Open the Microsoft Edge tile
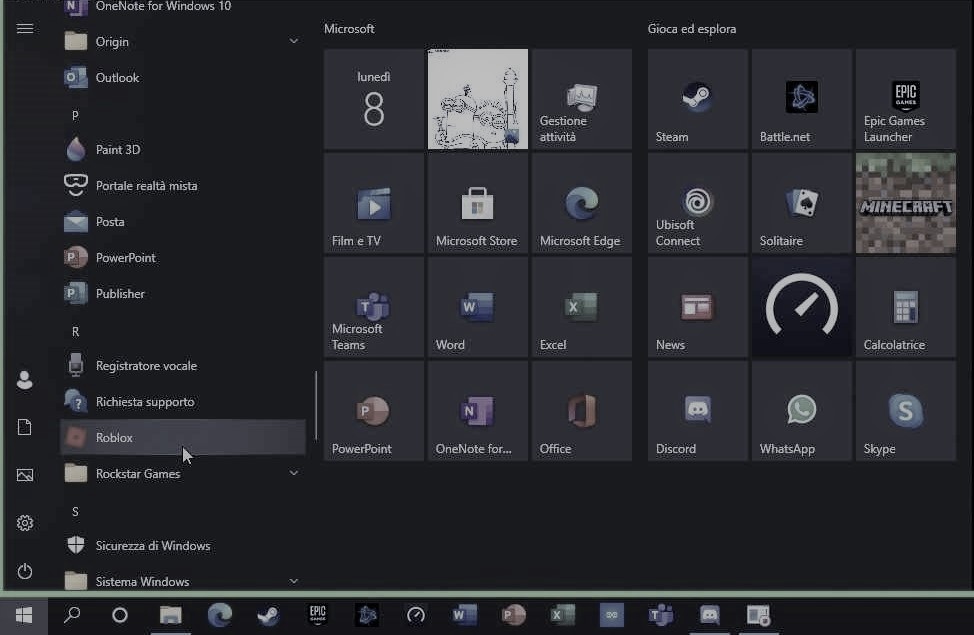 [x=582, y=203]
